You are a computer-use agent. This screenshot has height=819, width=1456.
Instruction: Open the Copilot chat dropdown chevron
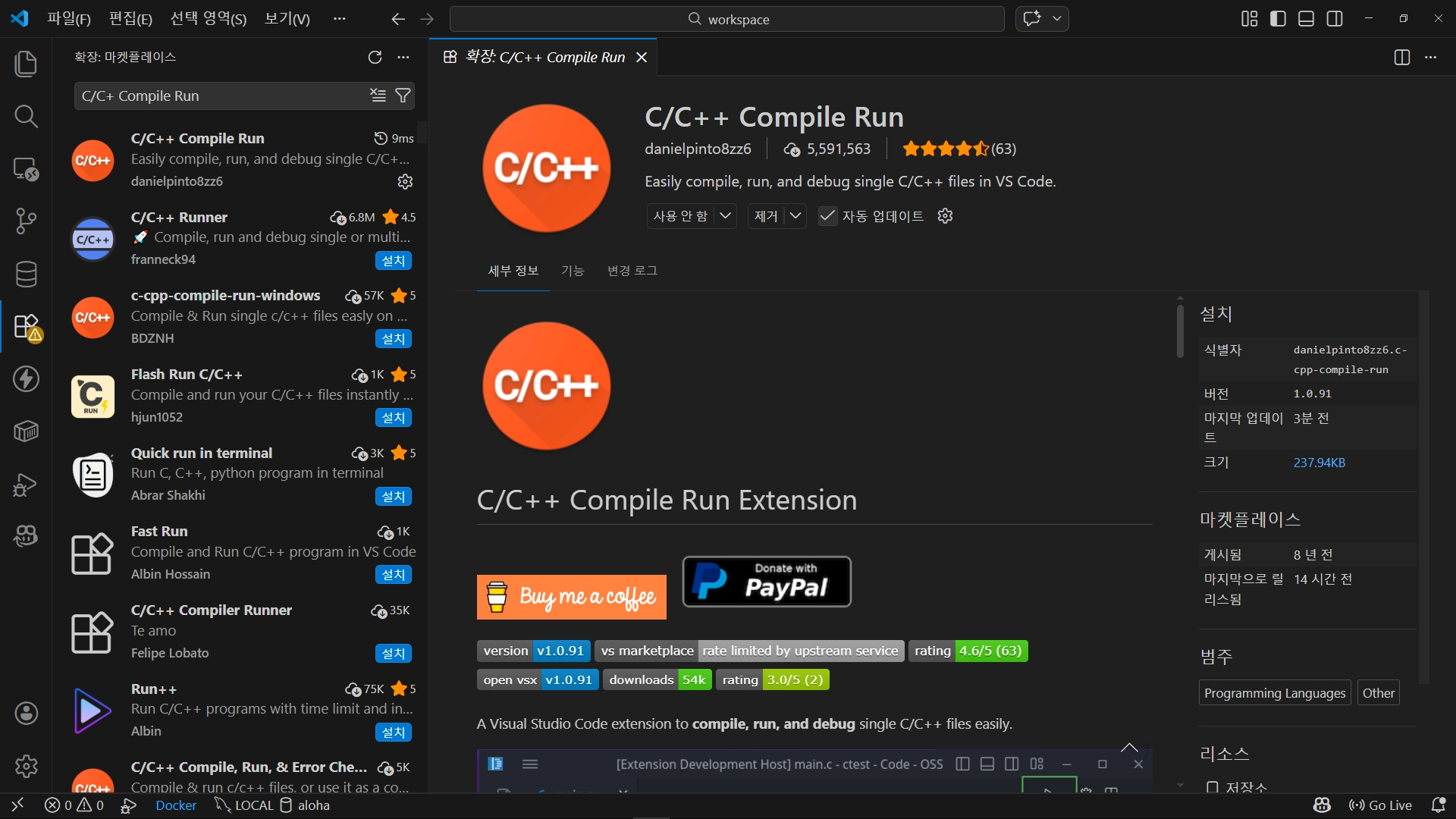[x=1056, y=19]
